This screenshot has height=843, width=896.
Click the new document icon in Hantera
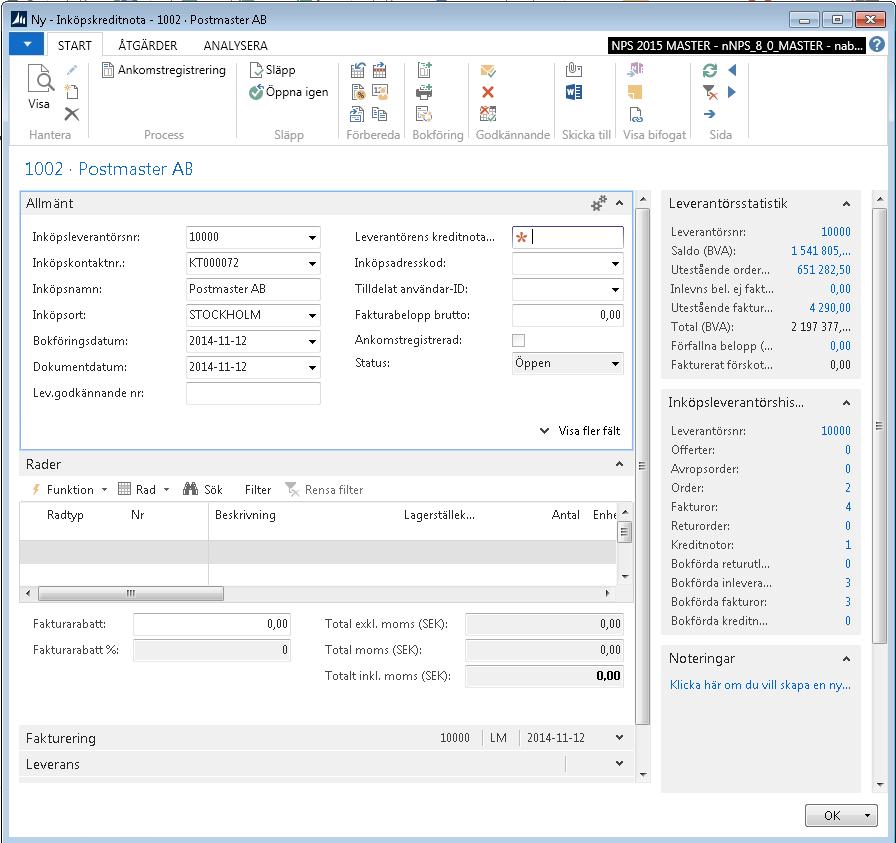click(x=72, y=91)
